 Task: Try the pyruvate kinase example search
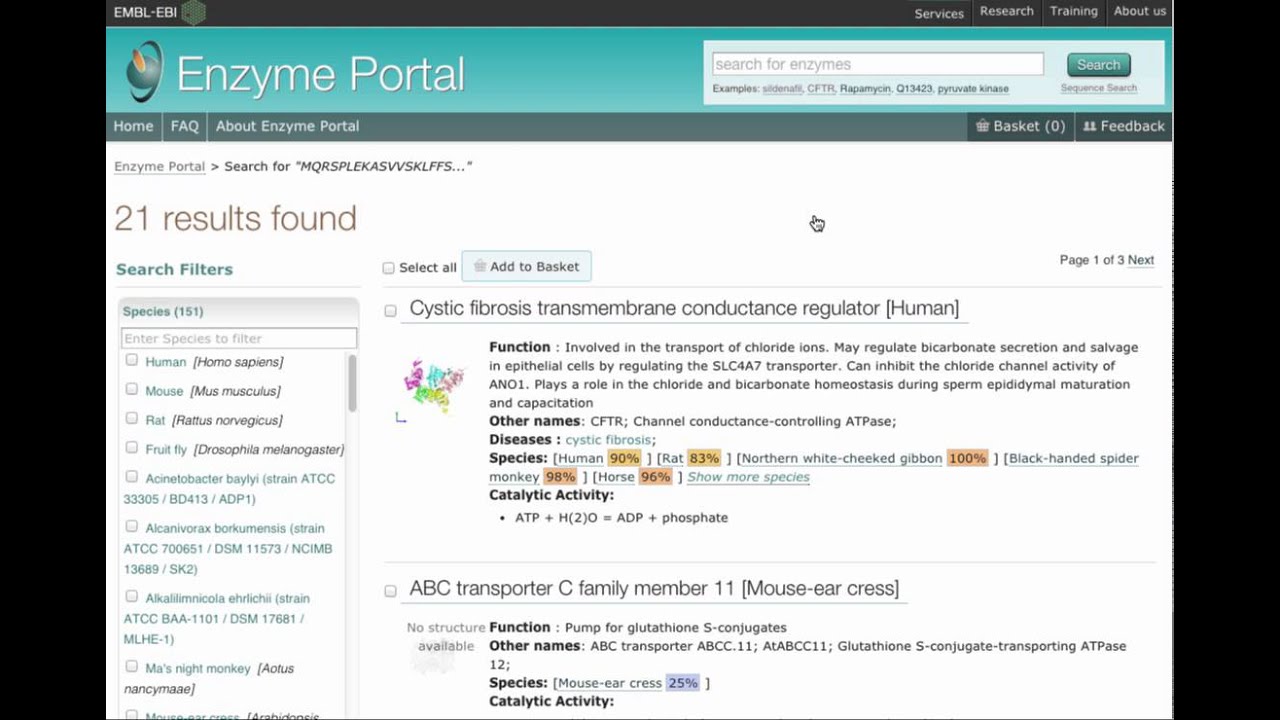coord(973,89)
